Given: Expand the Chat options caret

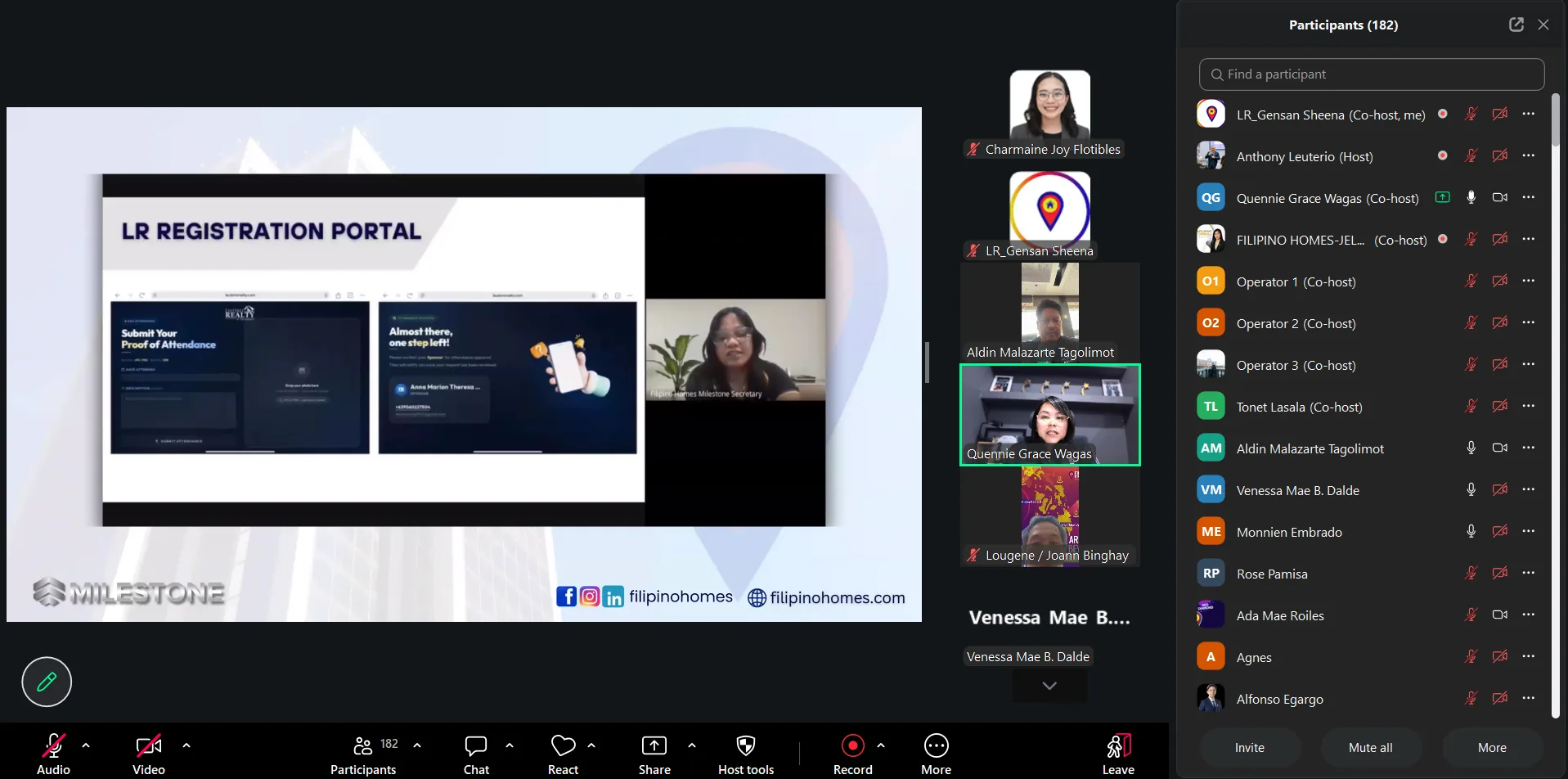Looking at the screenshot, I should coord(510,745).
